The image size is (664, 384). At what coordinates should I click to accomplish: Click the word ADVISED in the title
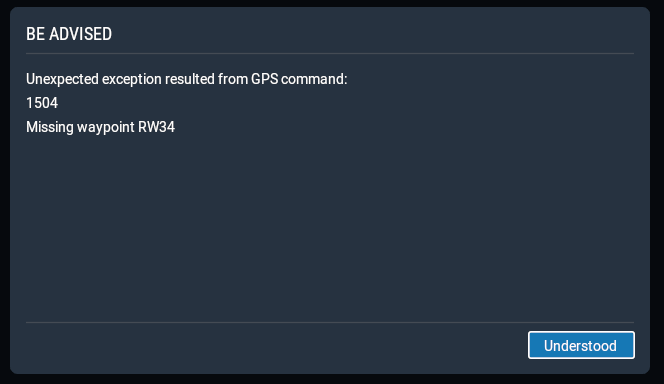point(80,34)
